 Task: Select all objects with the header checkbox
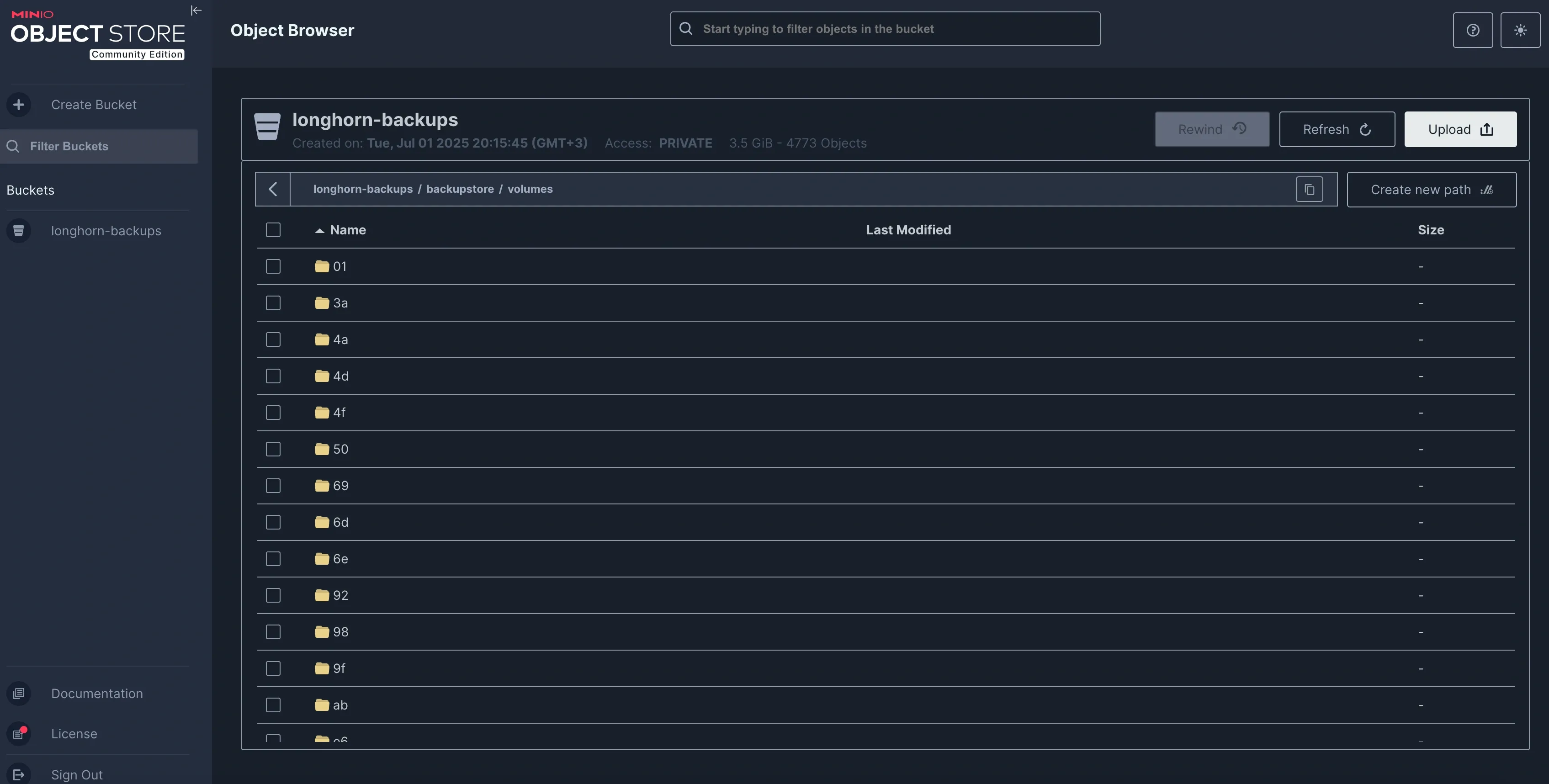pos(273,230)
